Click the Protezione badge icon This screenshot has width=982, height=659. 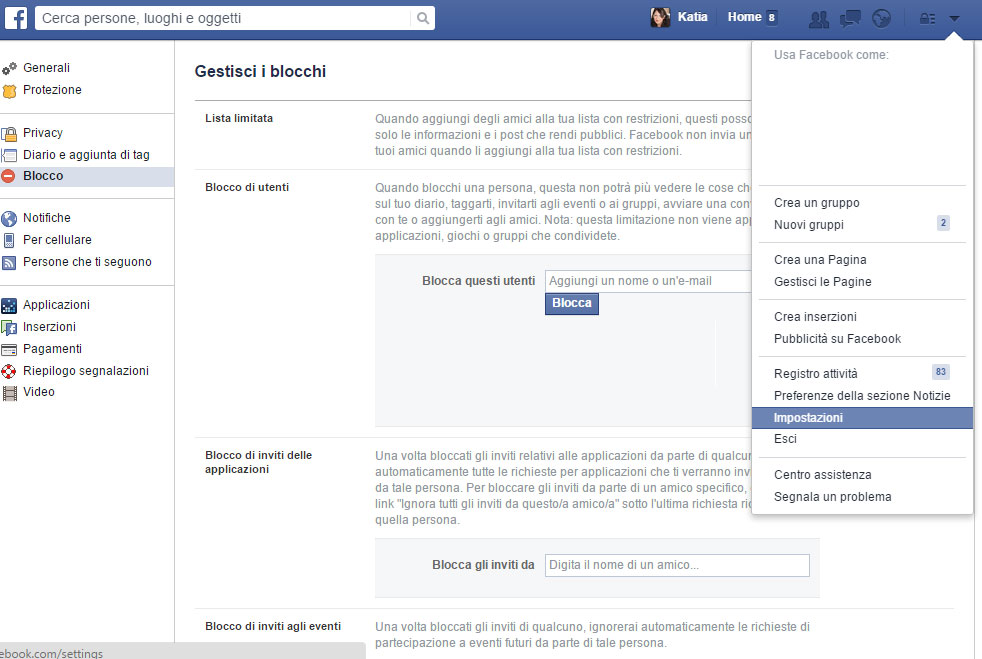(9, 91)
